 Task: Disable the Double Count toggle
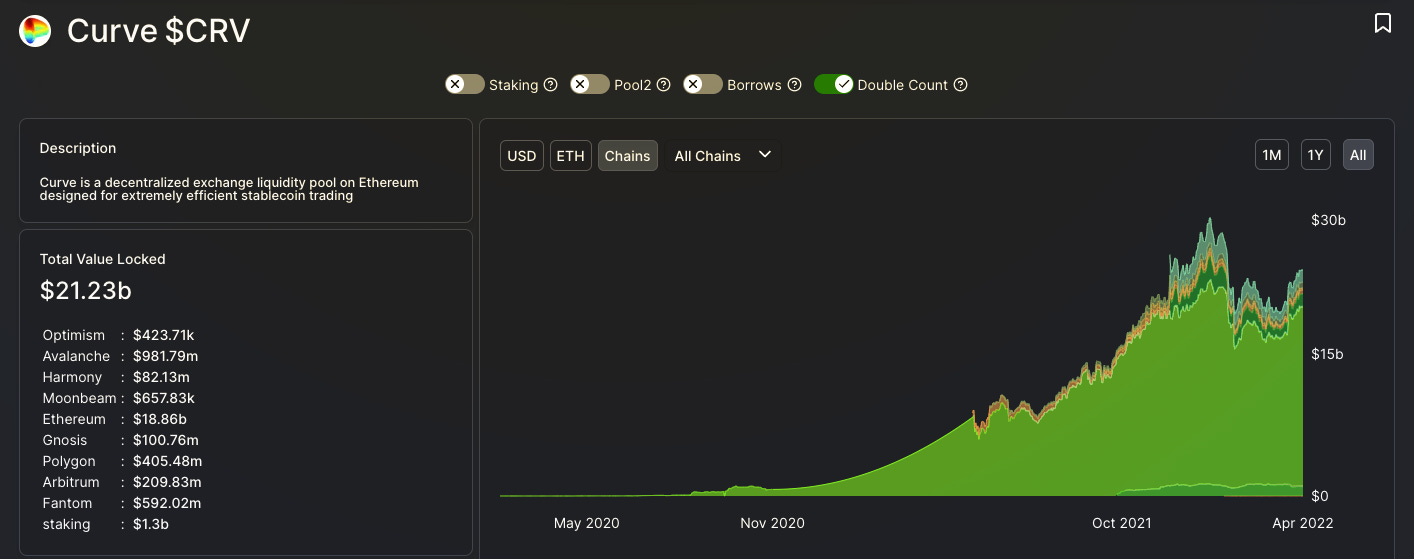click(833, 85)
